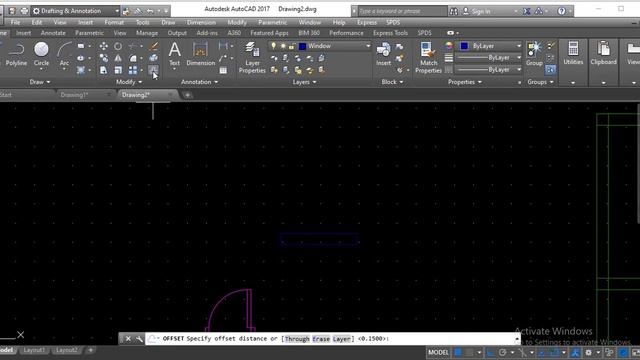Click Window layer blue color swatch

click(x=302, y=47)
